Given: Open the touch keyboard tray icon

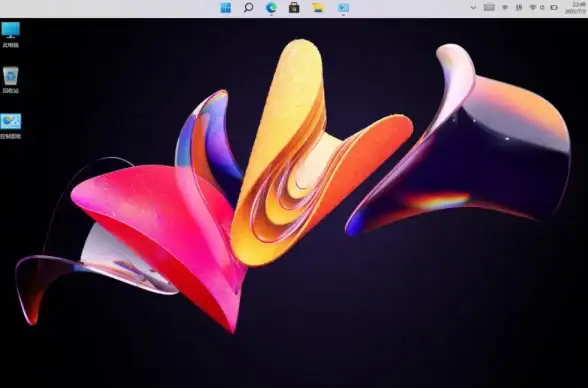Looking at the screenshot, I should [489, 7].
